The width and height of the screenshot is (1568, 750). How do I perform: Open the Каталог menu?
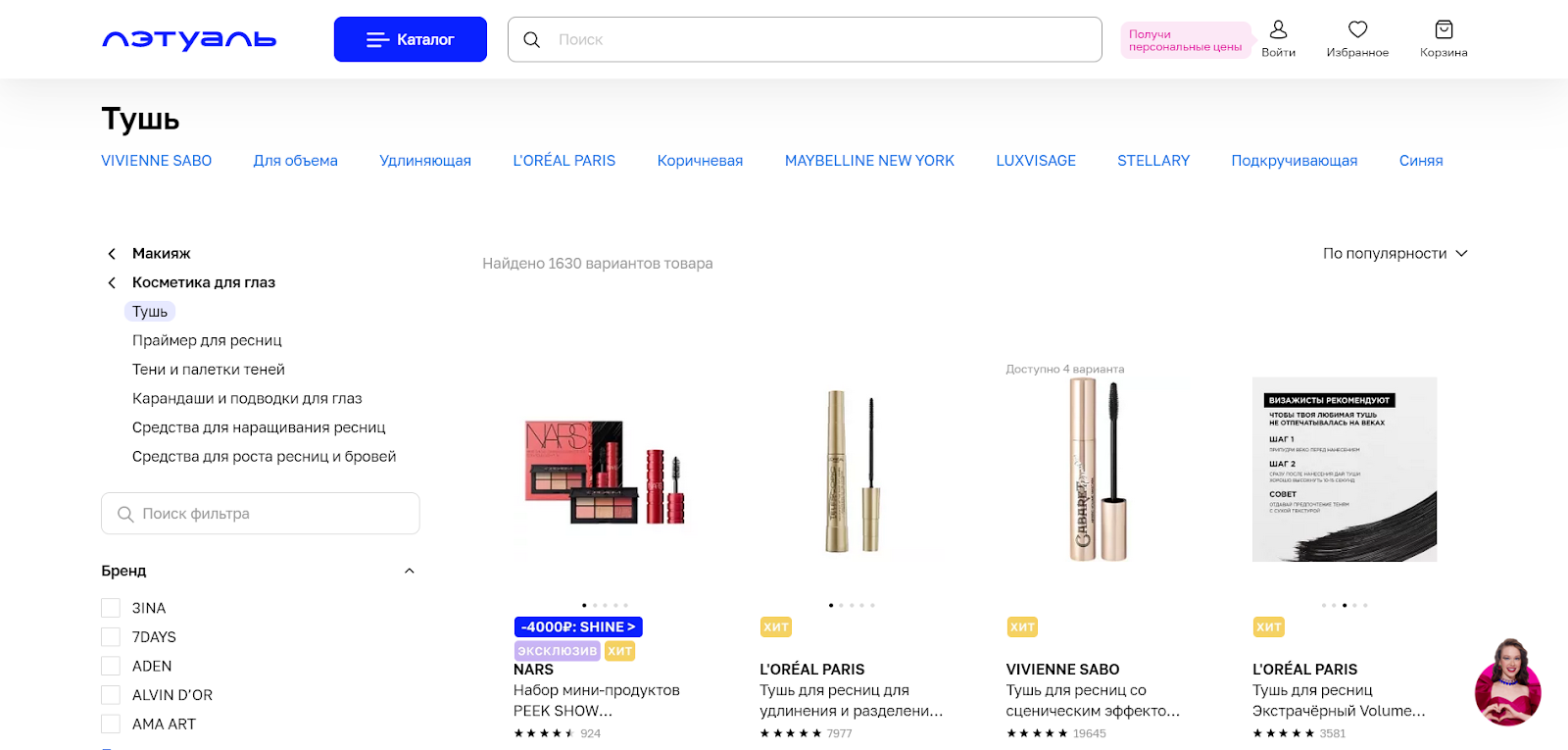coord(411,39)
